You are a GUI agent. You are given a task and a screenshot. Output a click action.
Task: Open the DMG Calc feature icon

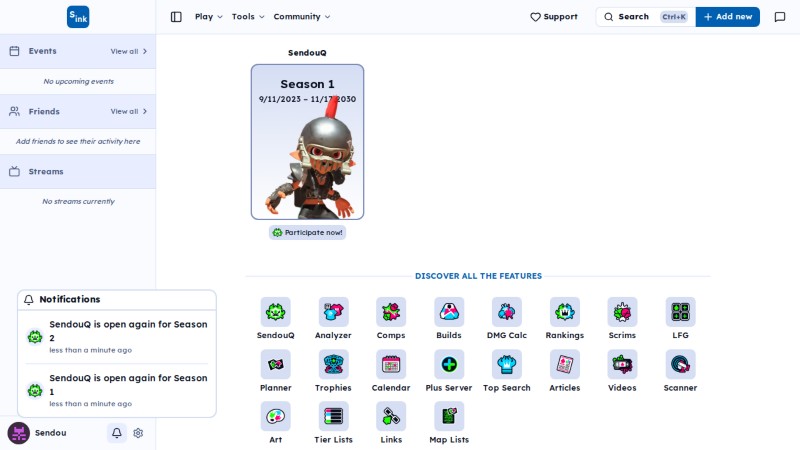(507, 312)
